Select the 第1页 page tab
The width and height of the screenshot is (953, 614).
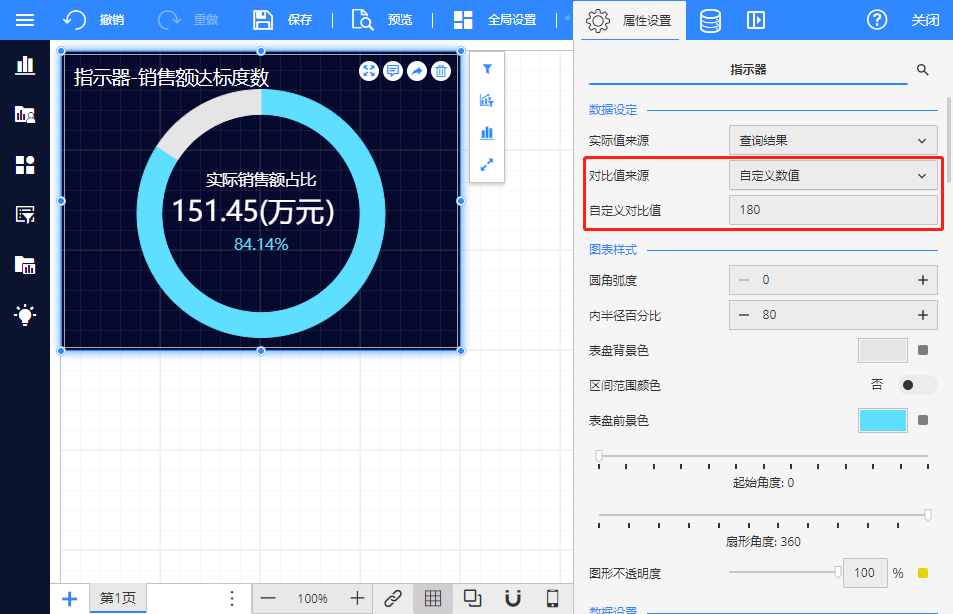(x=118, y=598)
